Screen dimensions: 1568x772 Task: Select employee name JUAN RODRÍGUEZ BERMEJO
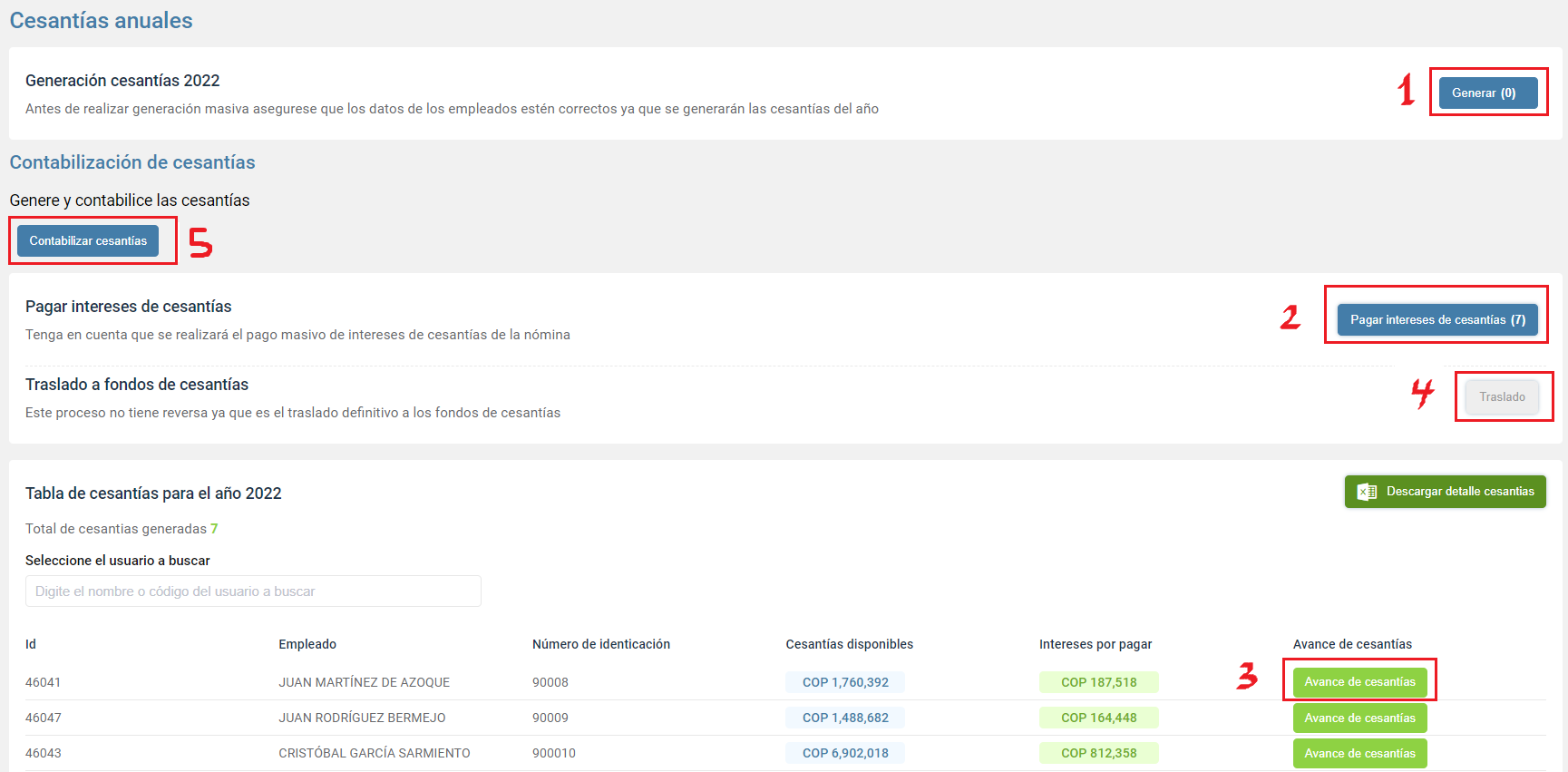pos(362,718)
